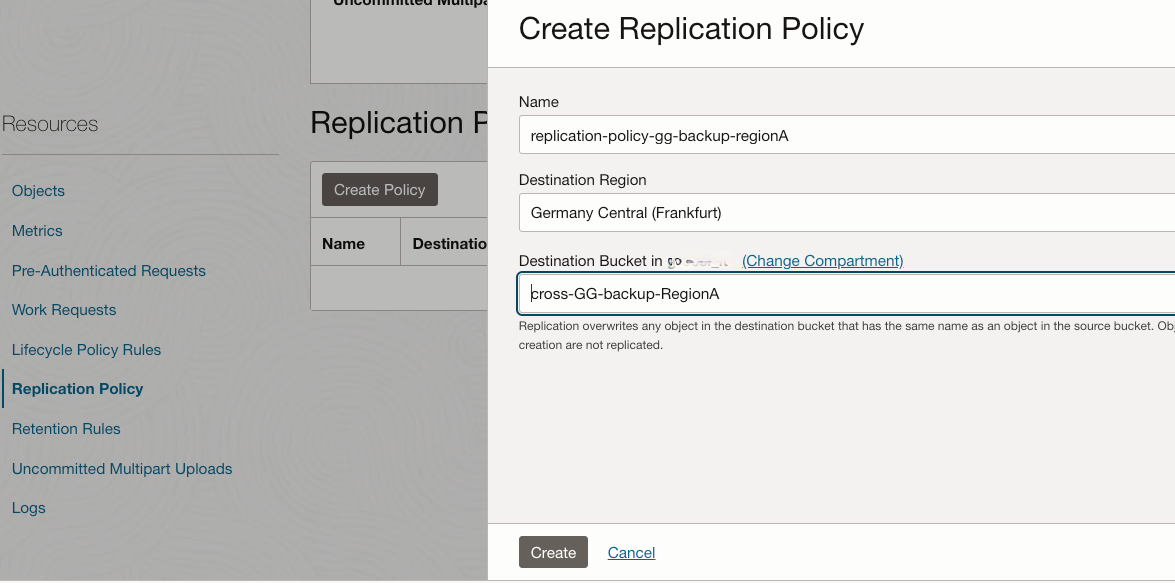The image size is (1175, 583).
Task: Click the Create Replication Policy heading
Action: pyautogui.click(x=691, y=28)
